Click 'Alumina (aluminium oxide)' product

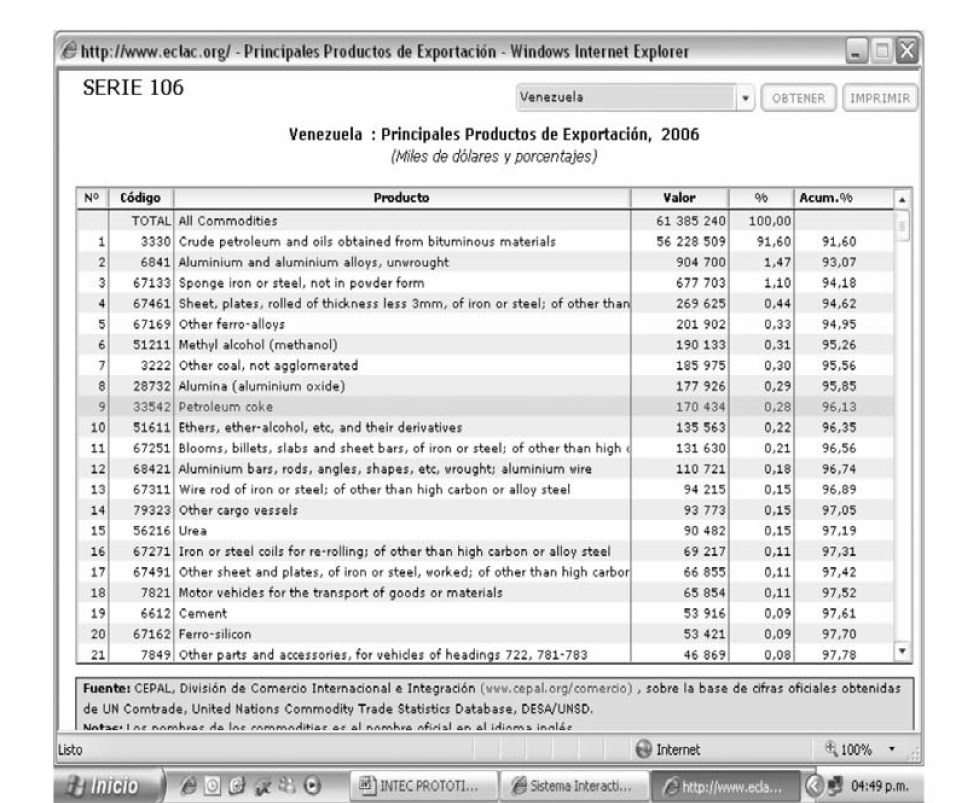point(262,386)
